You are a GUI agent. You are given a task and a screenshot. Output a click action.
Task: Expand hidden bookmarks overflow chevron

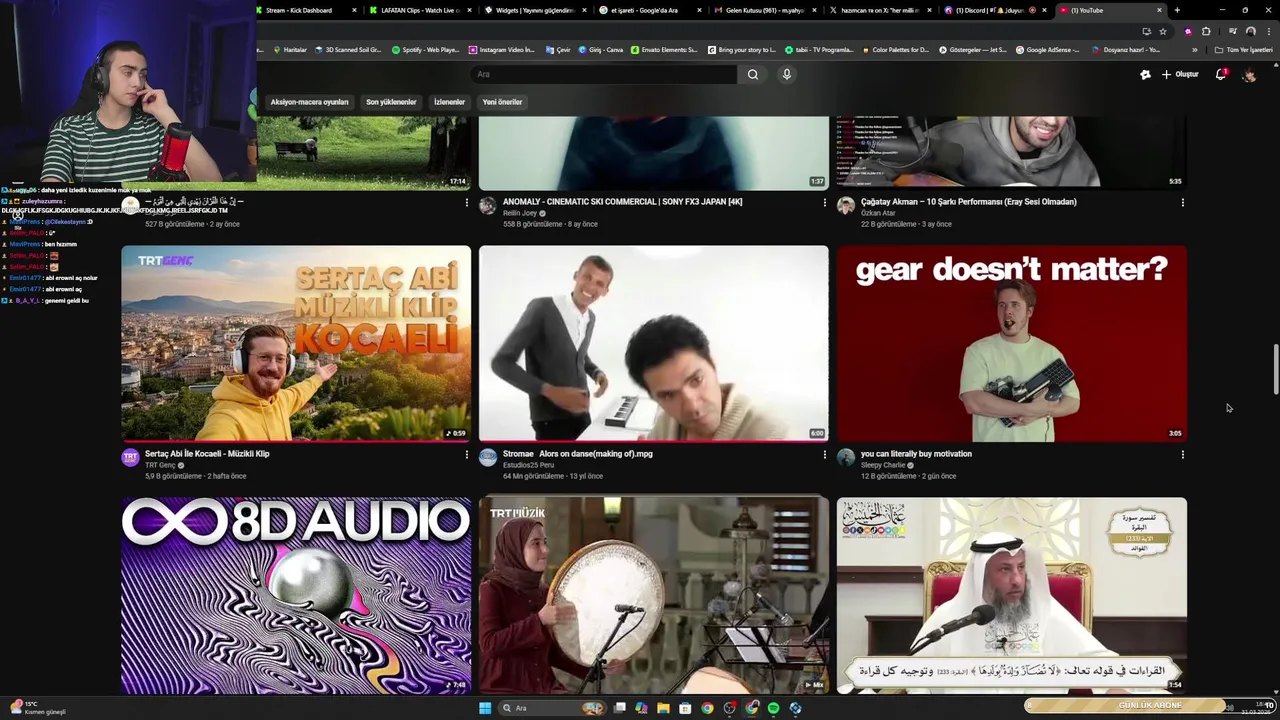tap(1194, 49)
